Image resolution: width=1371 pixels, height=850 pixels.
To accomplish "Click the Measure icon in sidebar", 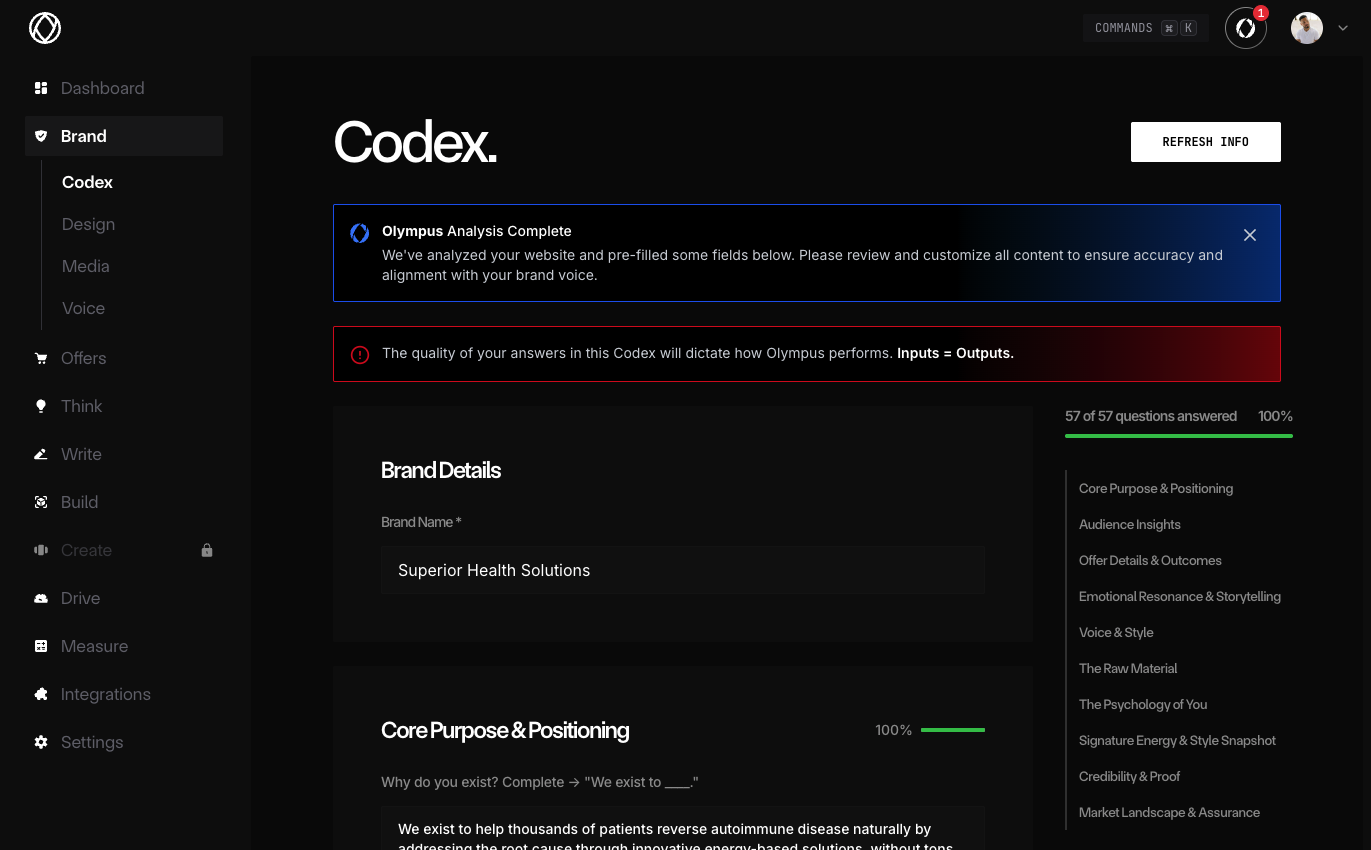I will [41, 646].
